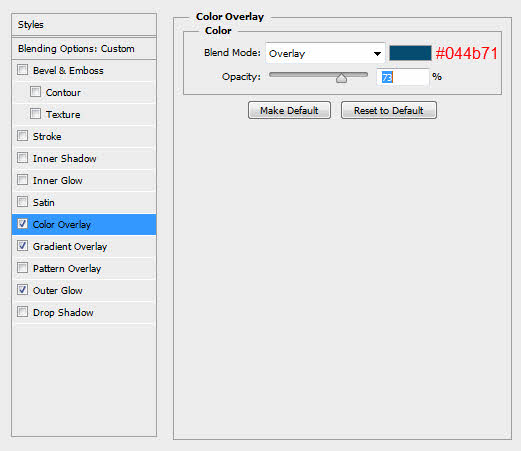Open the Blend Mode Overlay dropdown
The height and width of the screenshot is (451, 523).
pos(325,53)
